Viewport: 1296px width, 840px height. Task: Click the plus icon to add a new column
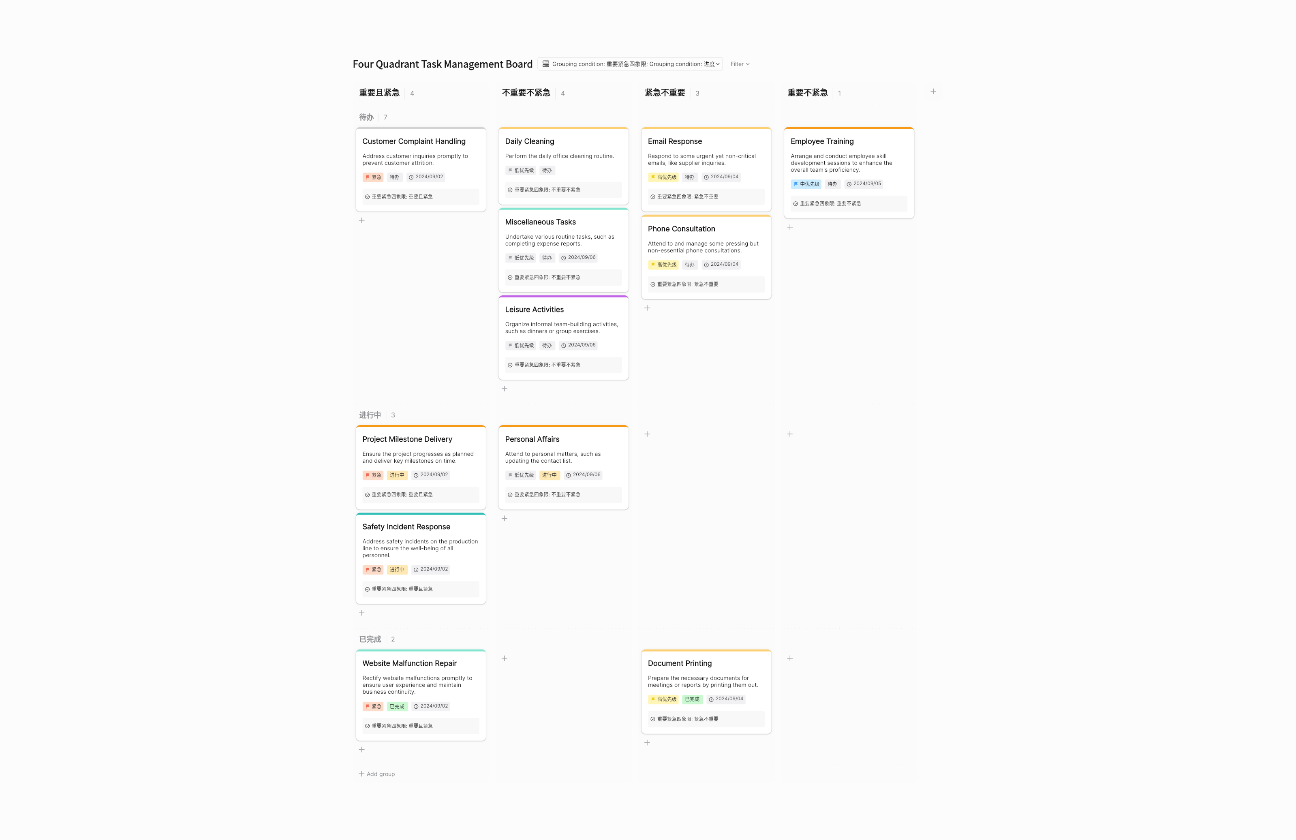pos(933,92)
